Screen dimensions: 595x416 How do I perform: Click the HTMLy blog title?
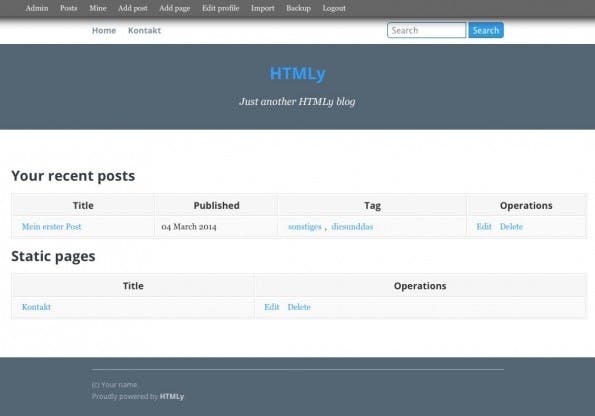(298, 74)
